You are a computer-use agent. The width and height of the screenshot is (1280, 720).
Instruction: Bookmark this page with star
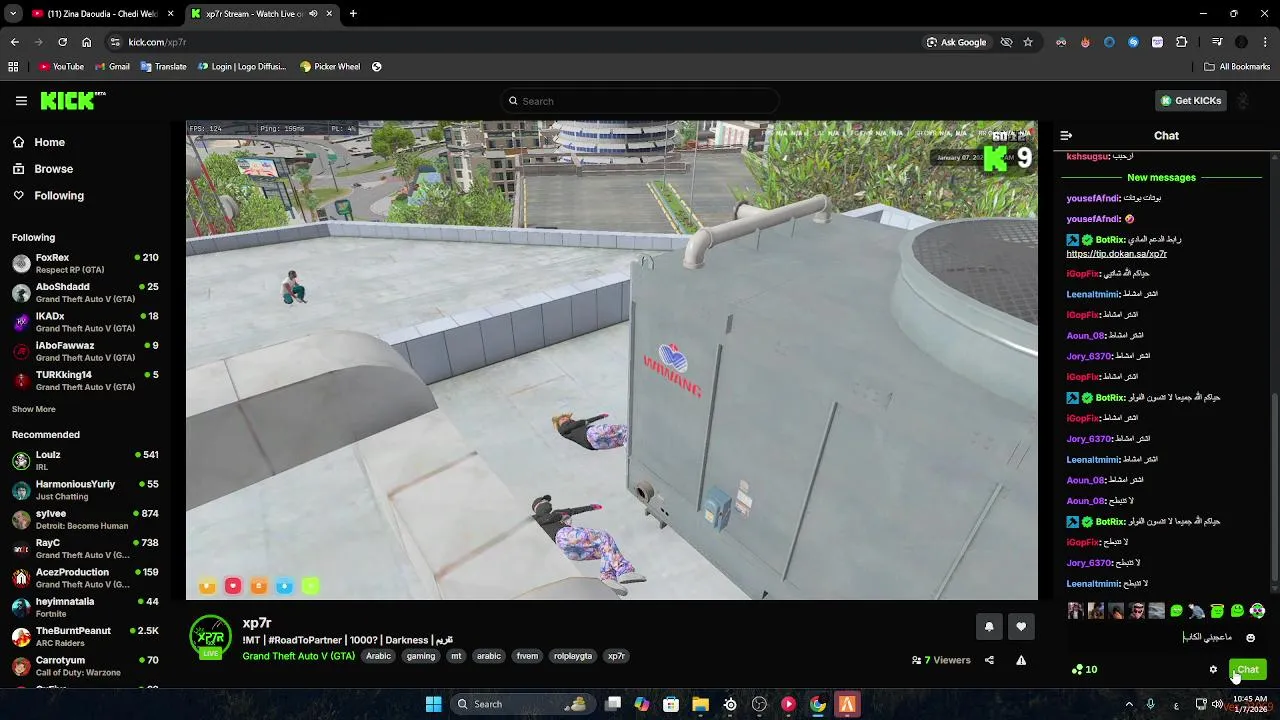(1028, 42)
